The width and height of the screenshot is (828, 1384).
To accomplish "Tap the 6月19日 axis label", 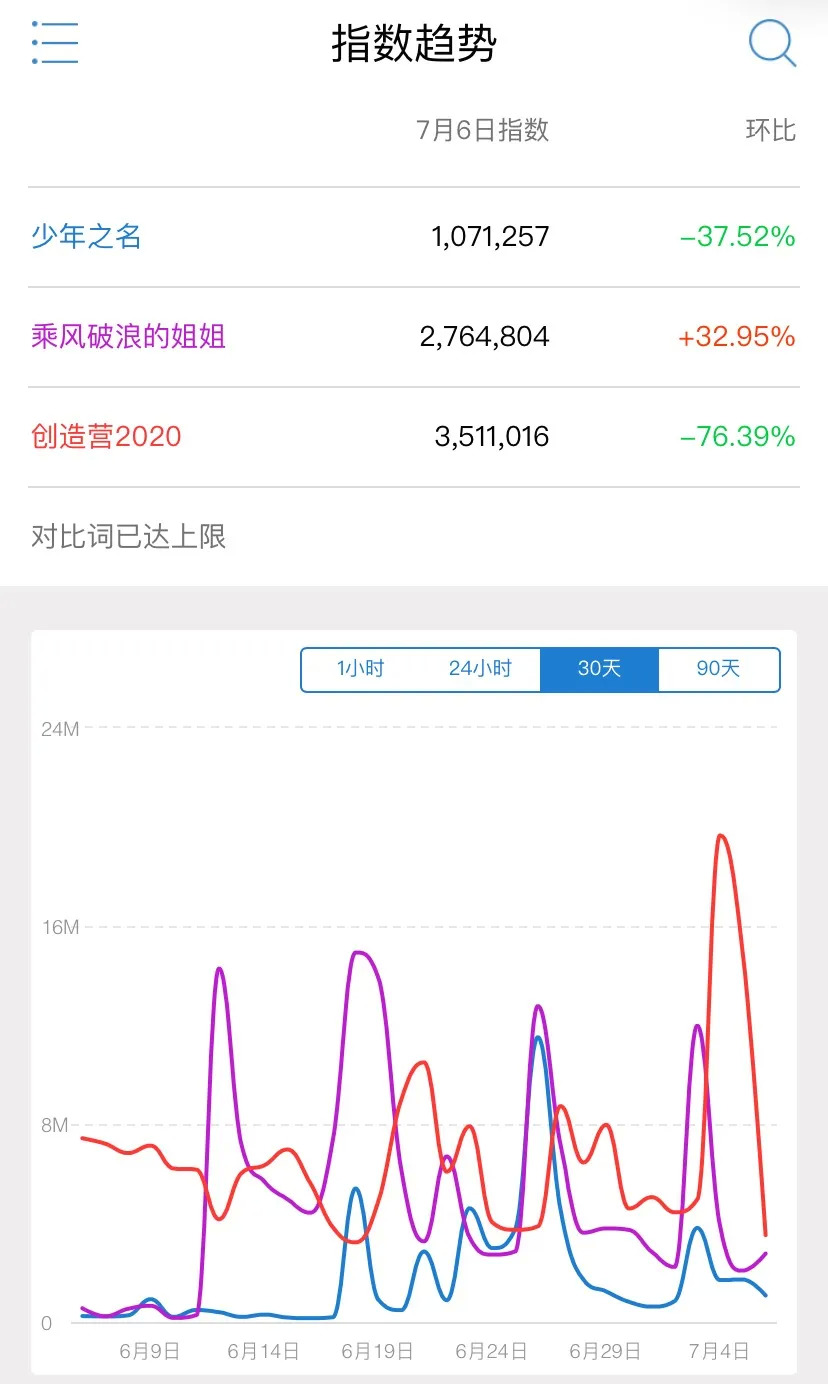I will [378, 1351].
